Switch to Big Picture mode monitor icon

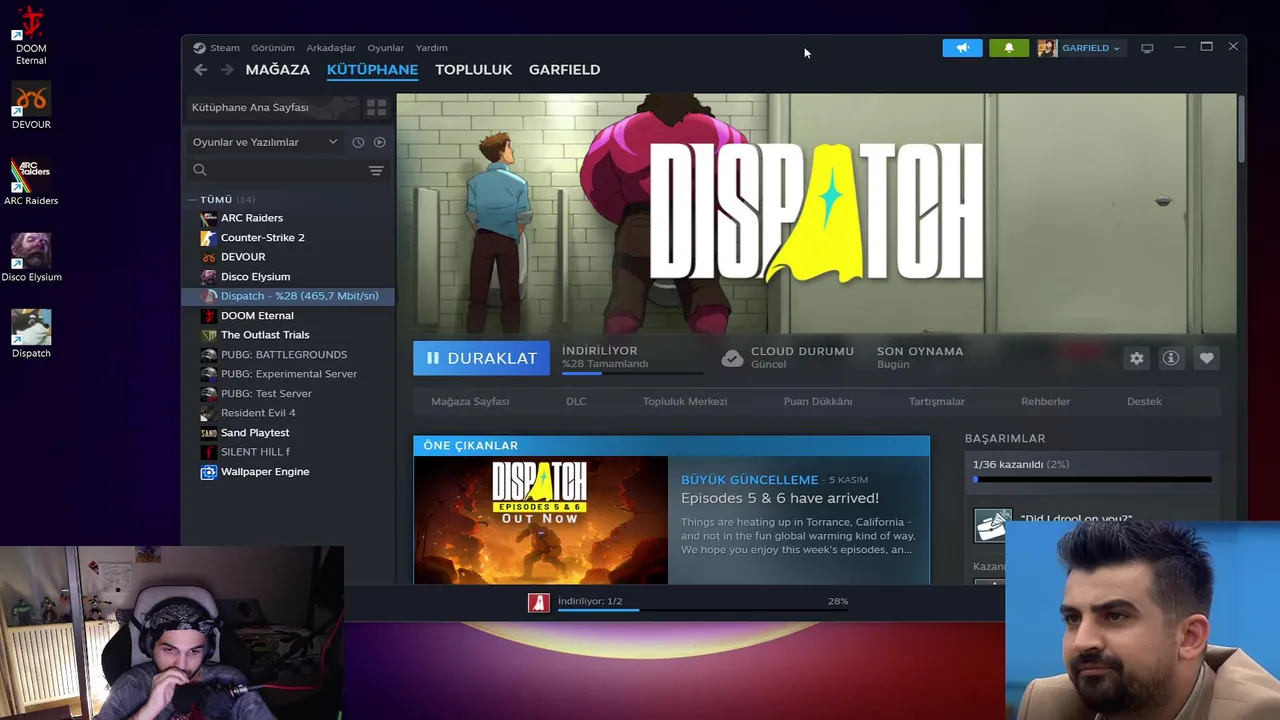coord(1147,48)
